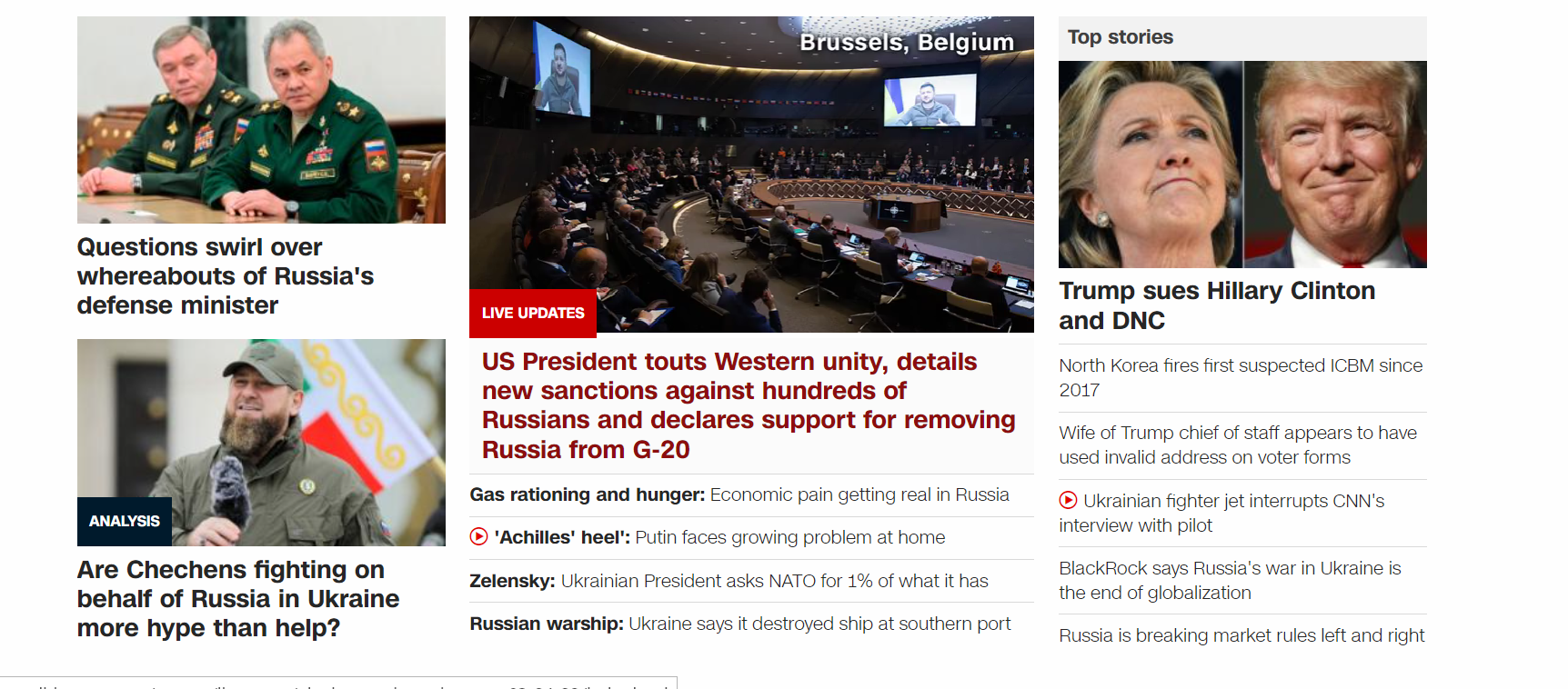The height and width of the screenshot is (689, 1568).
Task: Click video play icon beside 'Achilles' heel' headline
Action: [x=478, y=536]
